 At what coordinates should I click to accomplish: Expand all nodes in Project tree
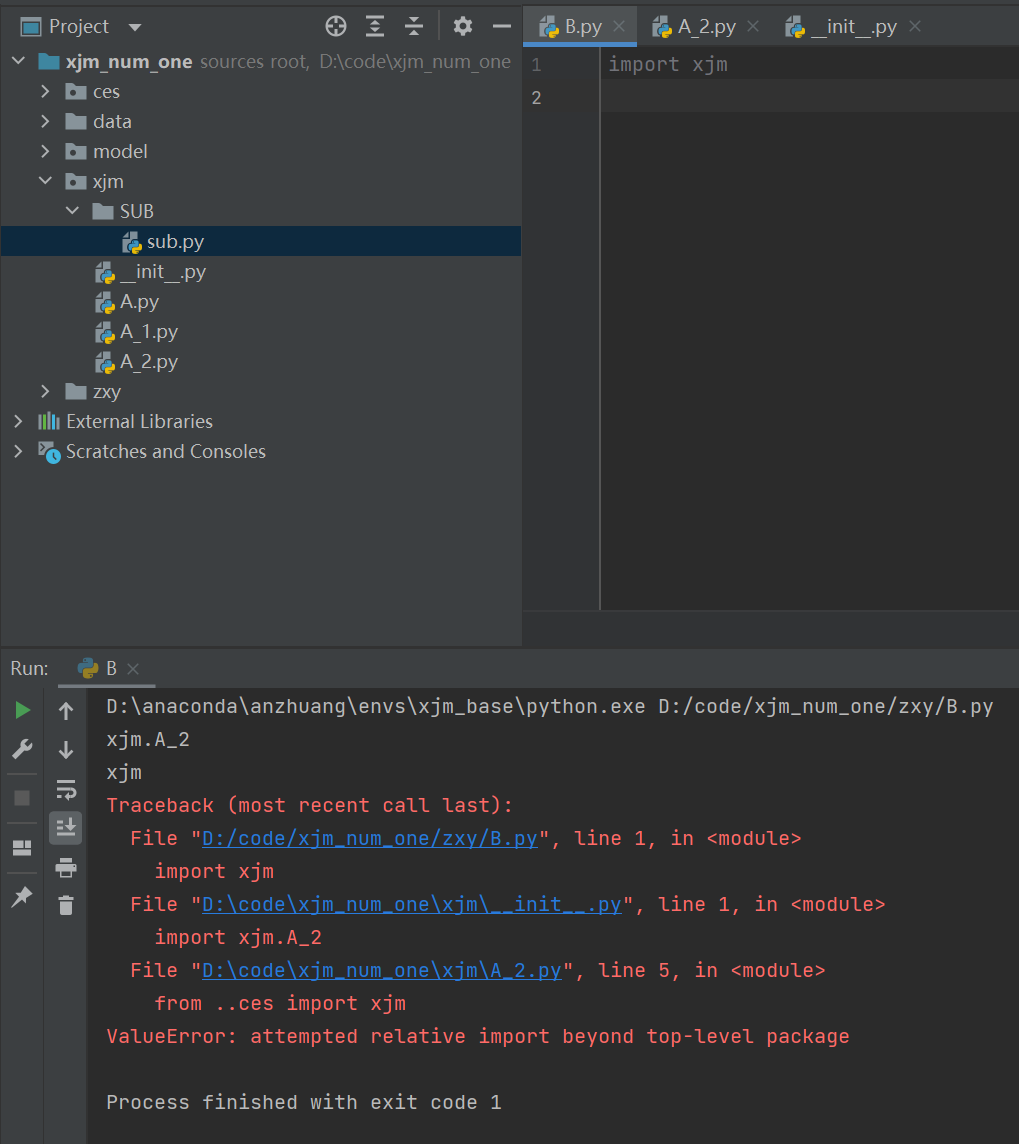(374, 26)
